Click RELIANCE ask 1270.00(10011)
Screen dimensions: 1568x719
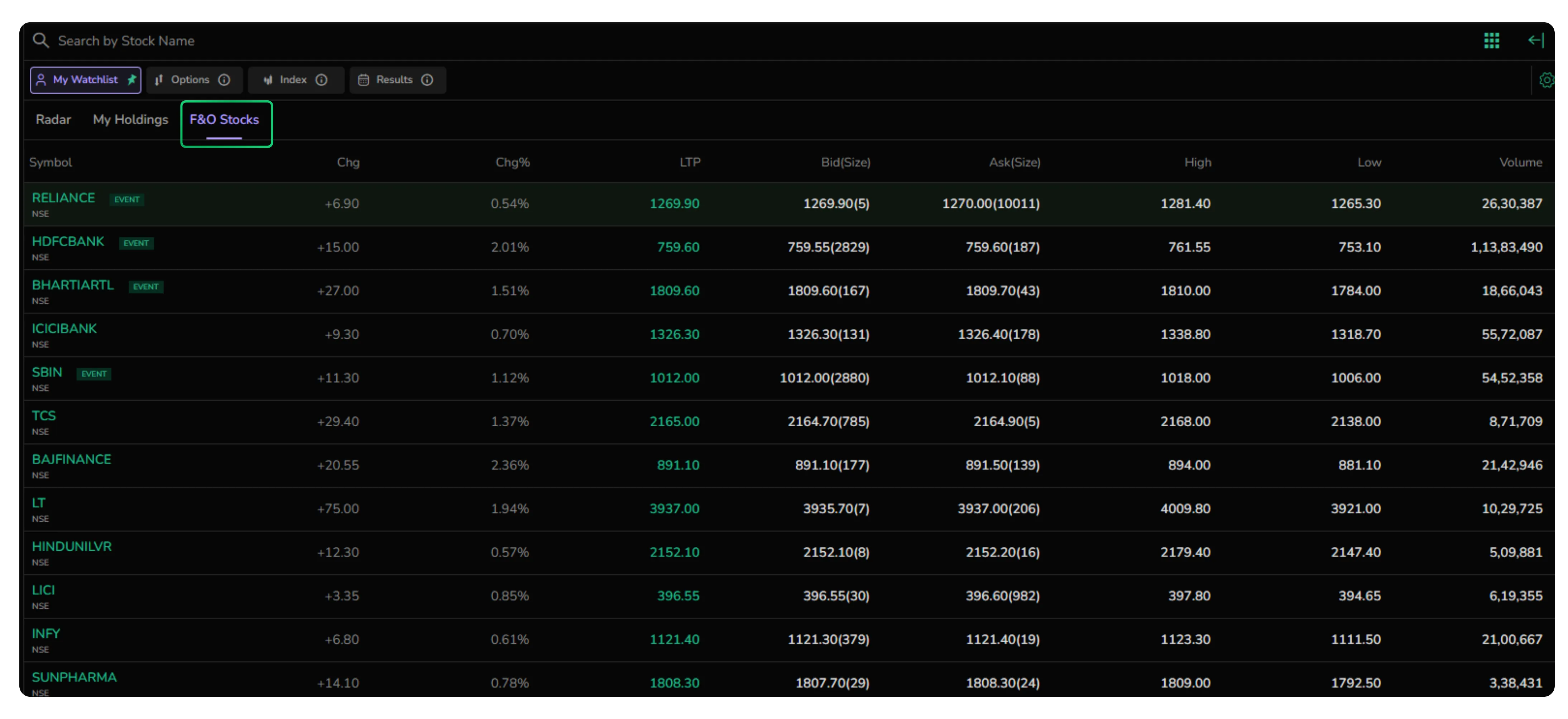coord(991,203)
